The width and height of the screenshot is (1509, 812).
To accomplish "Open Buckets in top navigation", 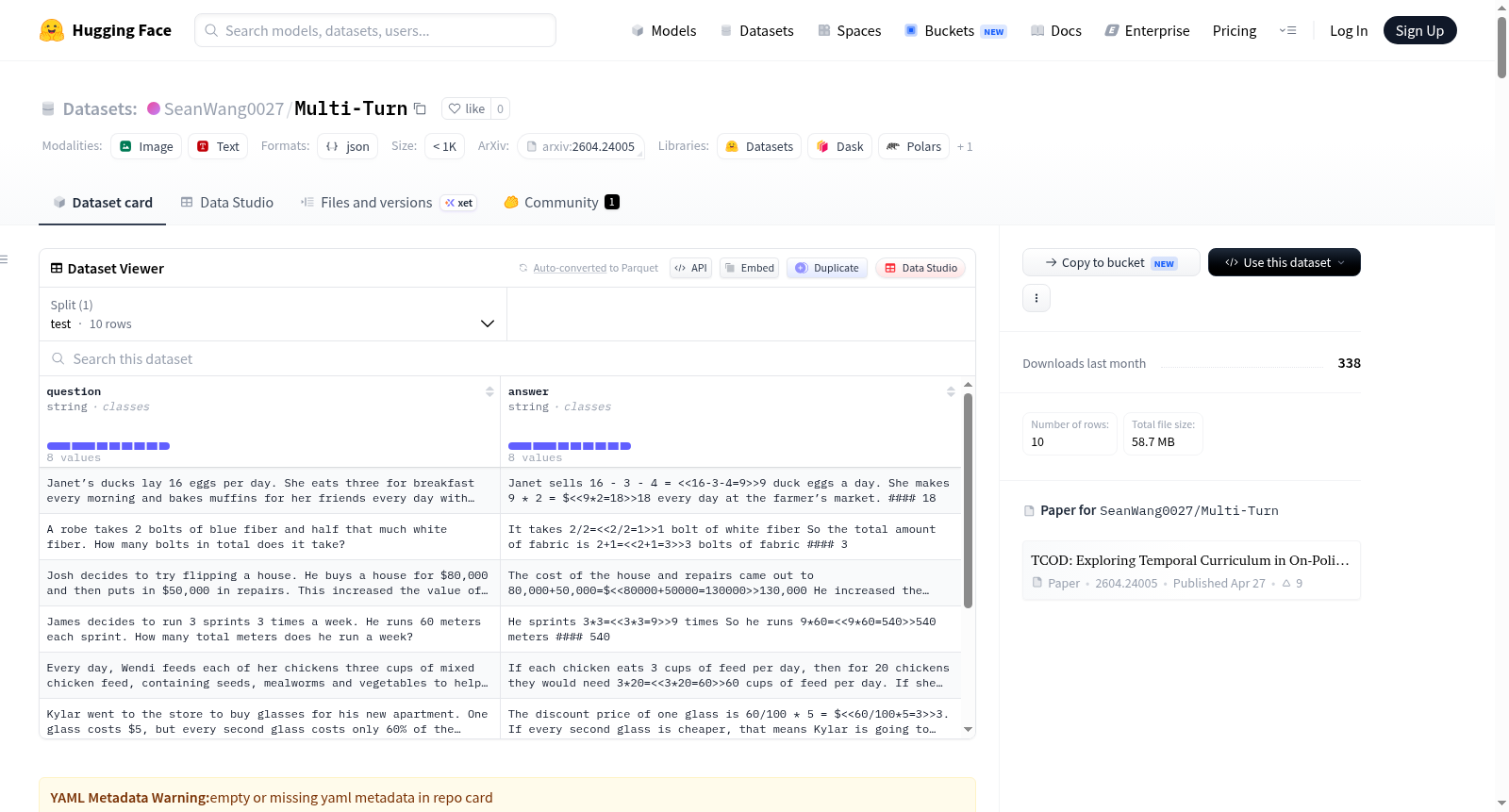I will [x=955, y=30].
